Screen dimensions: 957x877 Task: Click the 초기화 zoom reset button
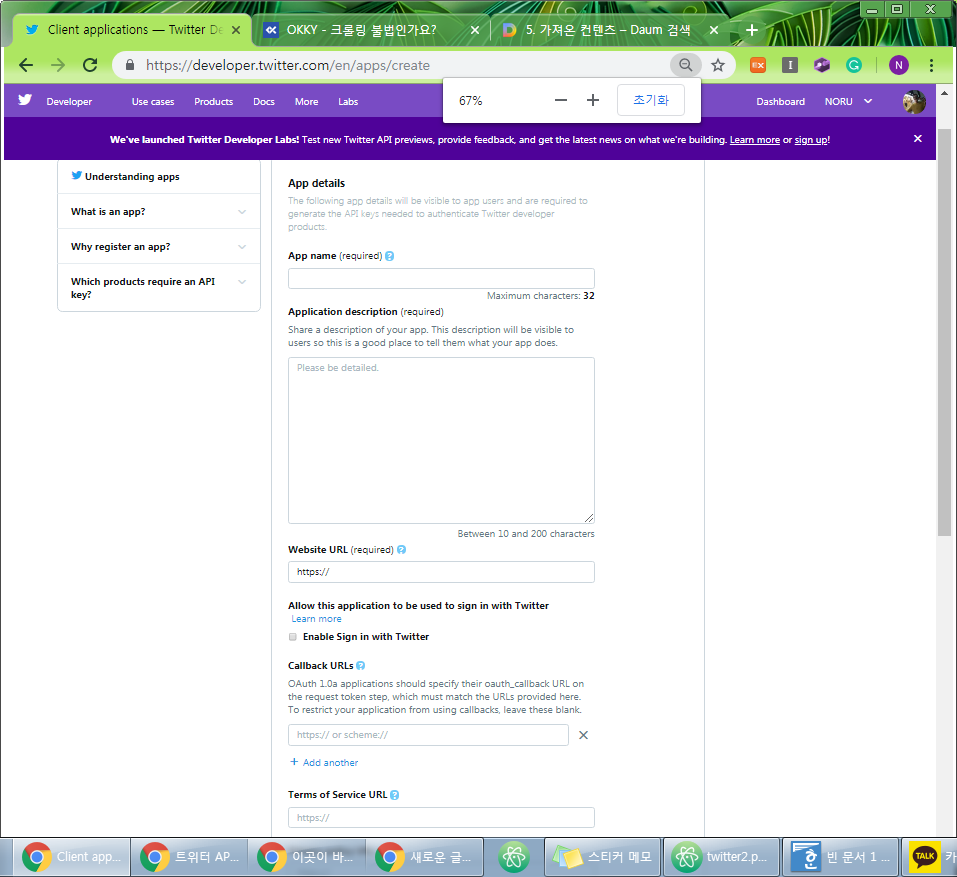(651, 100)
